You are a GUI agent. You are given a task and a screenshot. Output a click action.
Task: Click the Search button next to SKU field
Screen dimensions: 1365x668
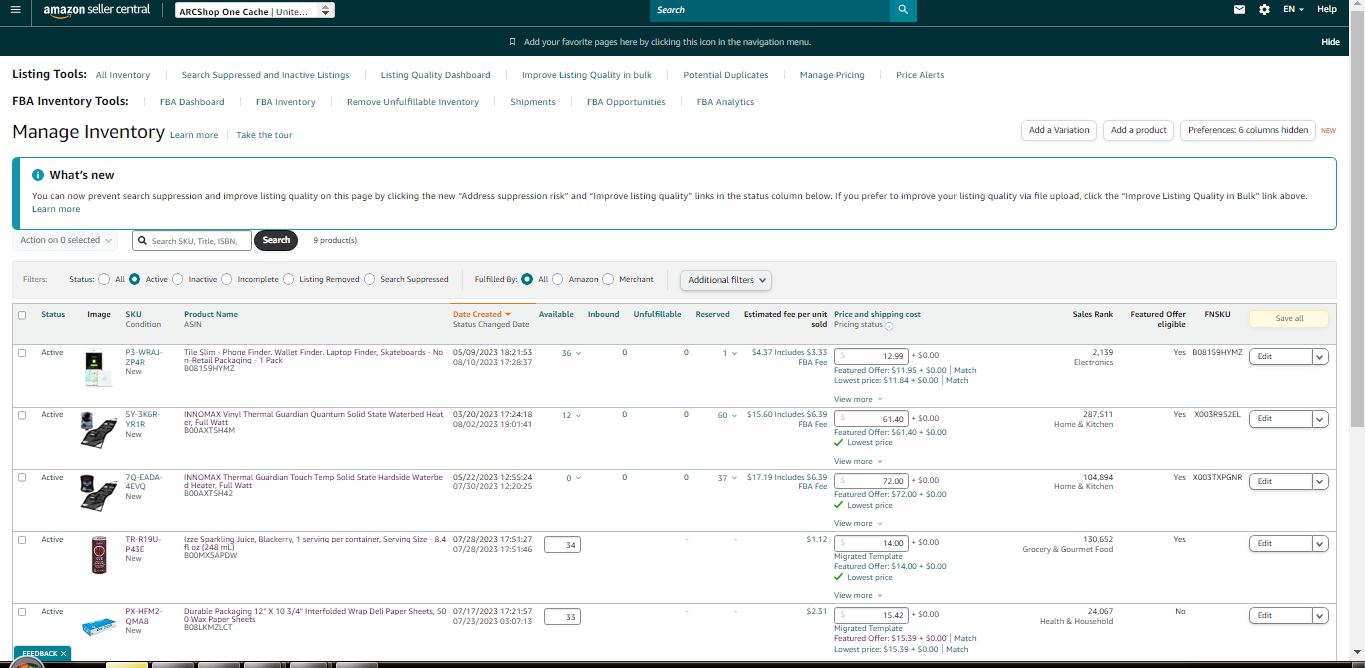(276, 240)
